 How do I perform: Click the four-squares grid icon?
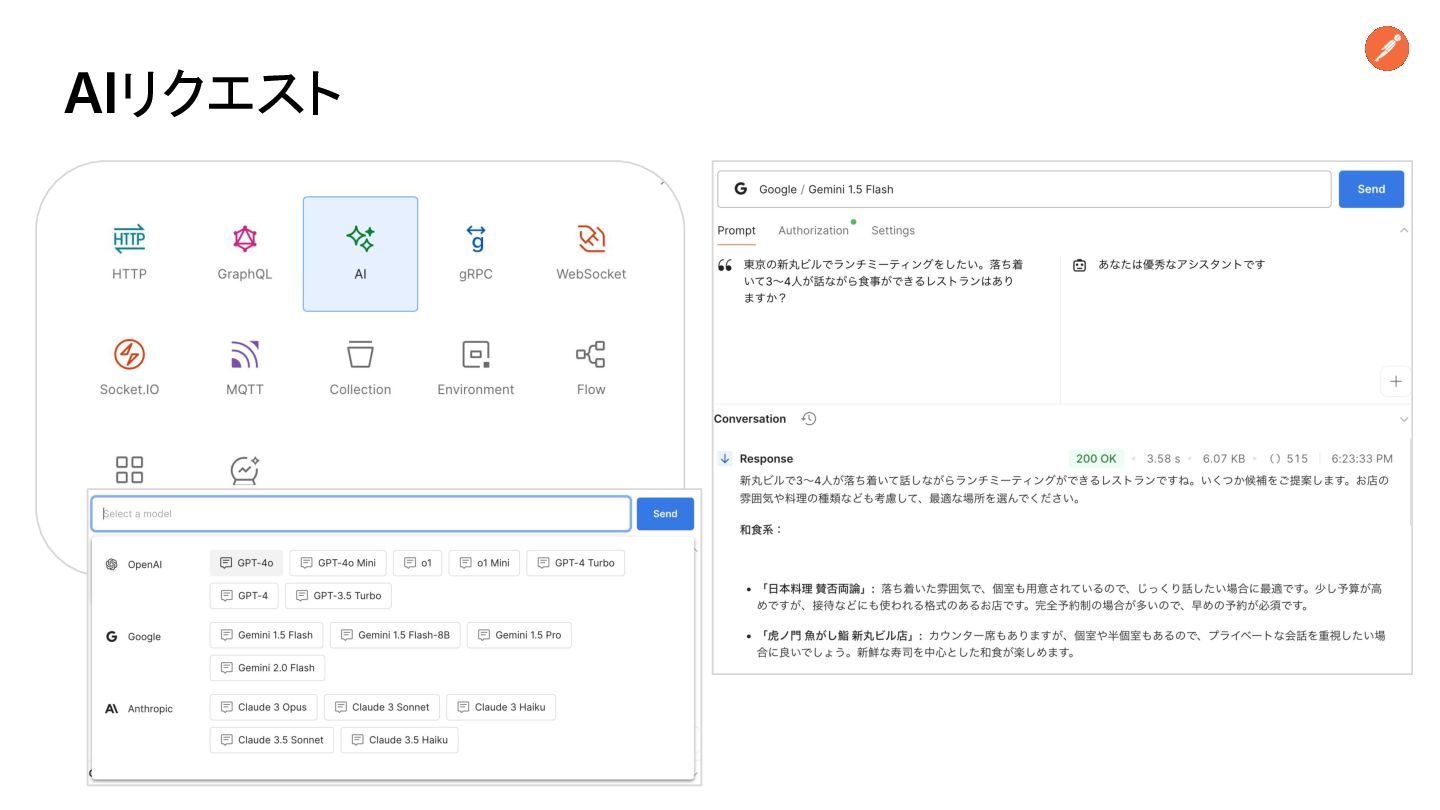point(129,469)
